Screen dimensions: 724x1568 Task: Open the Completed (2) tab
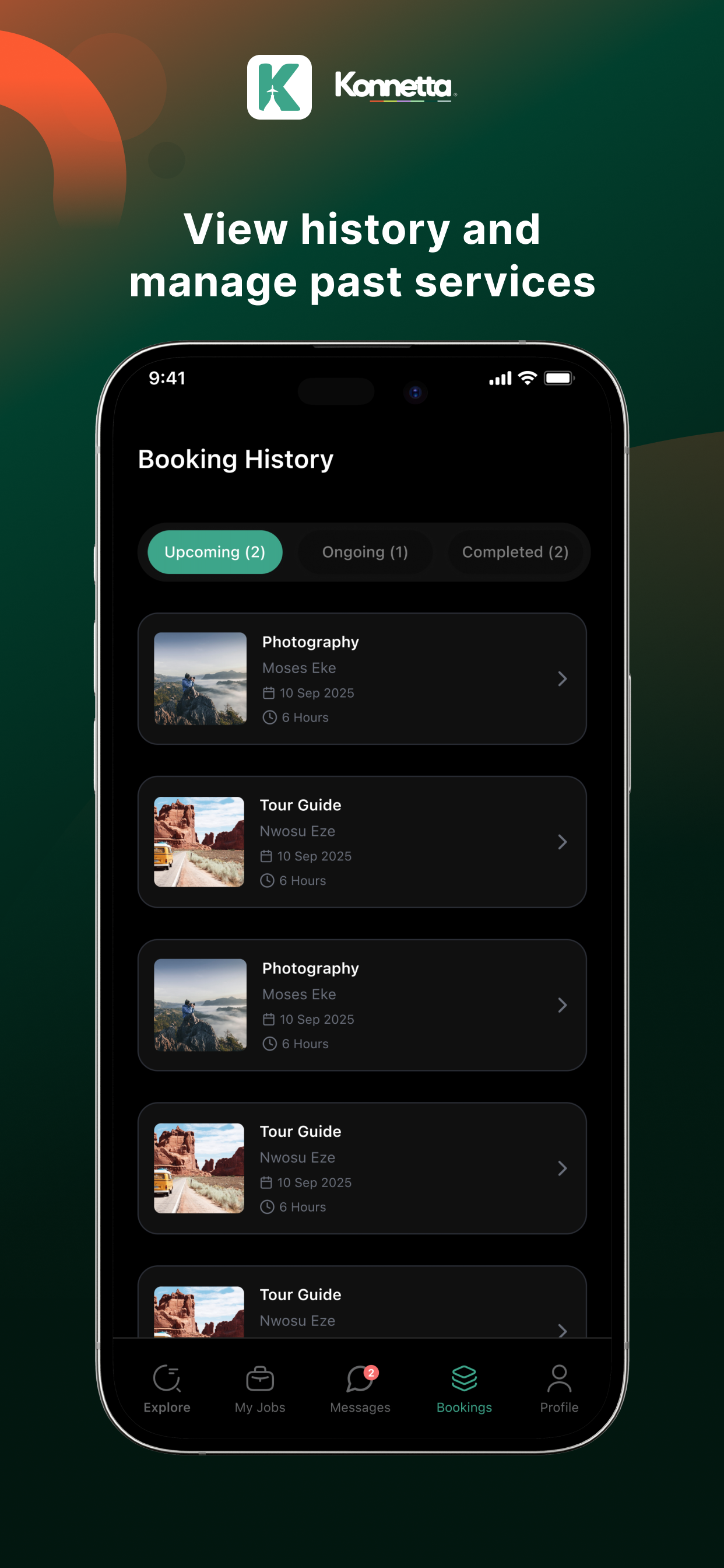pyautogui.click(x=515, y=552)
